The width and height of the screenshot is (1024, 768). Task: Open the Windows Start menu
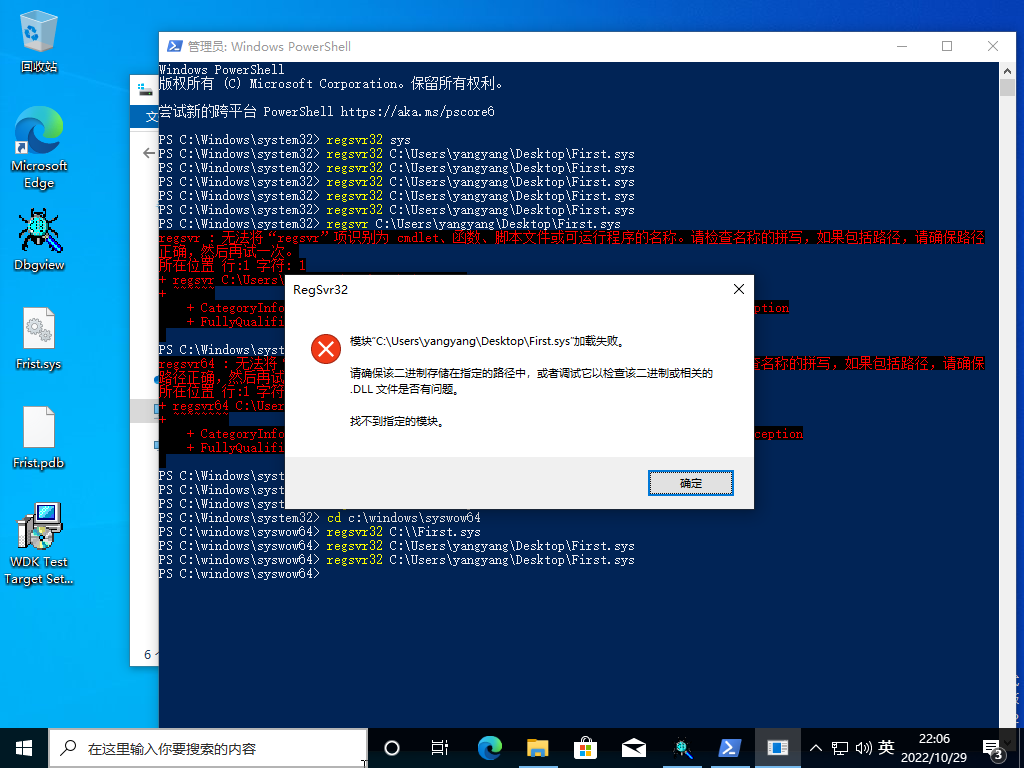[x=24, y=747]
